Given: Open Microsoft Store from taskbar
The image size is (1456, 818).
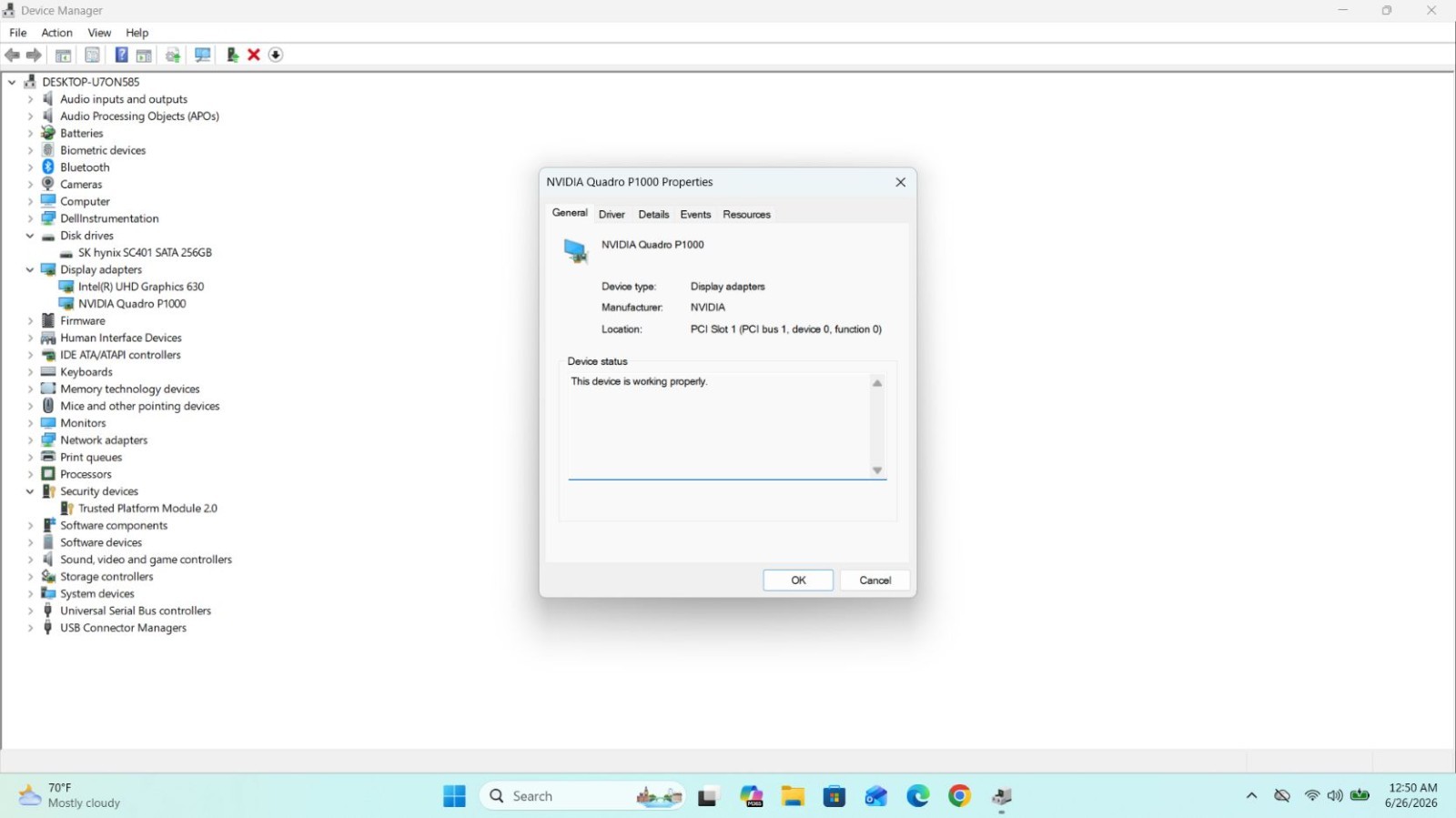Looking at the screenshot, I should [x=834, y=796].
